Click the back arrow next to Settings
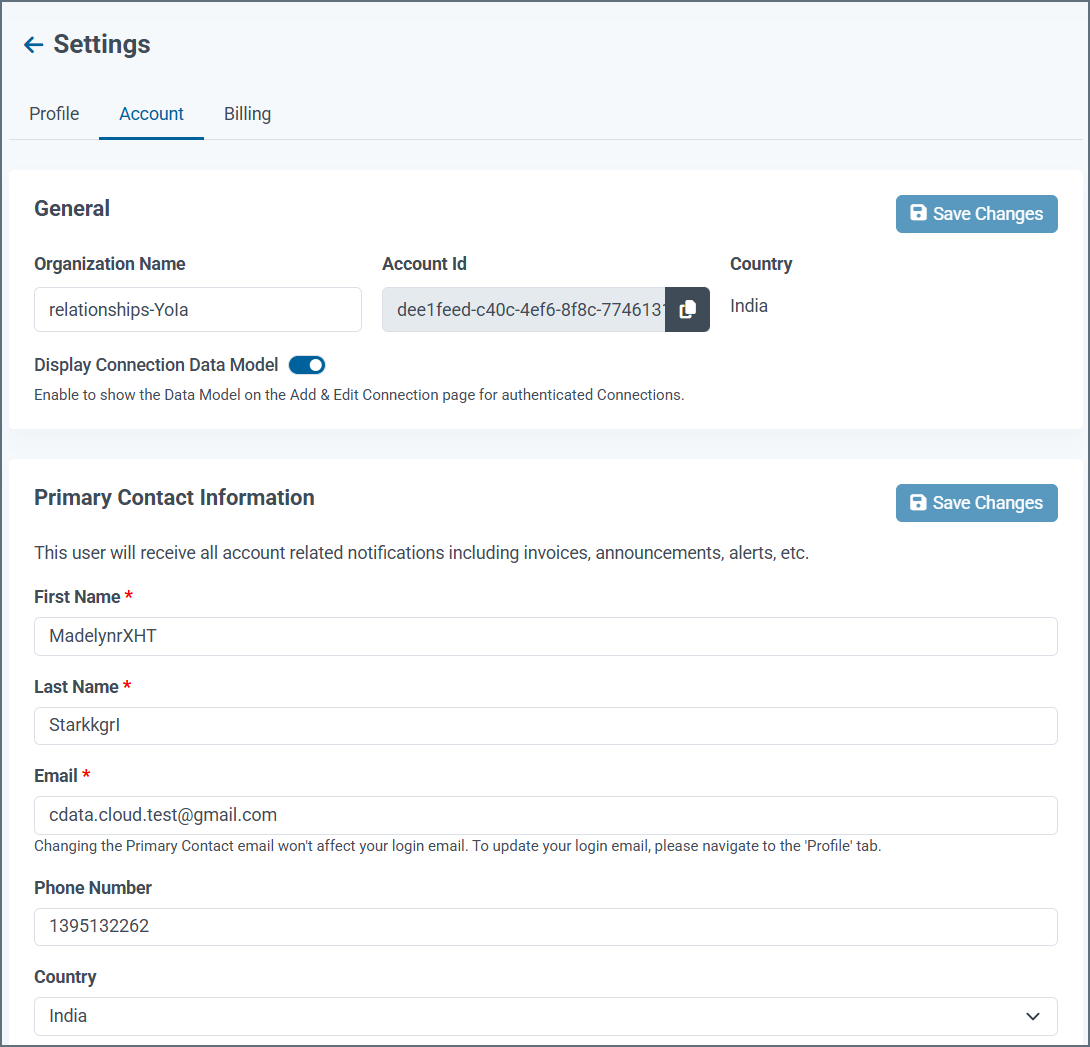 (x=33, y=44)
